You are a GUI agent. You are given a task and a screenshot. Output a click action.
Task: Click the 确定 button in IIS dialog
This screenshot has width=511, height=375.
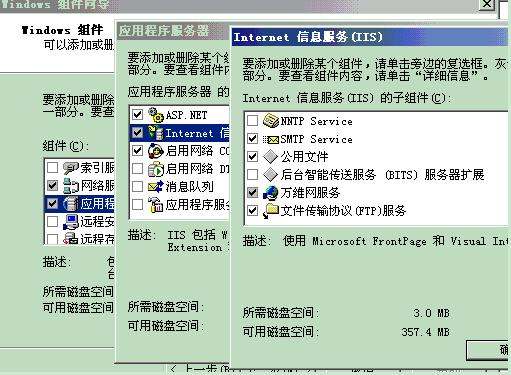point(487,350)
